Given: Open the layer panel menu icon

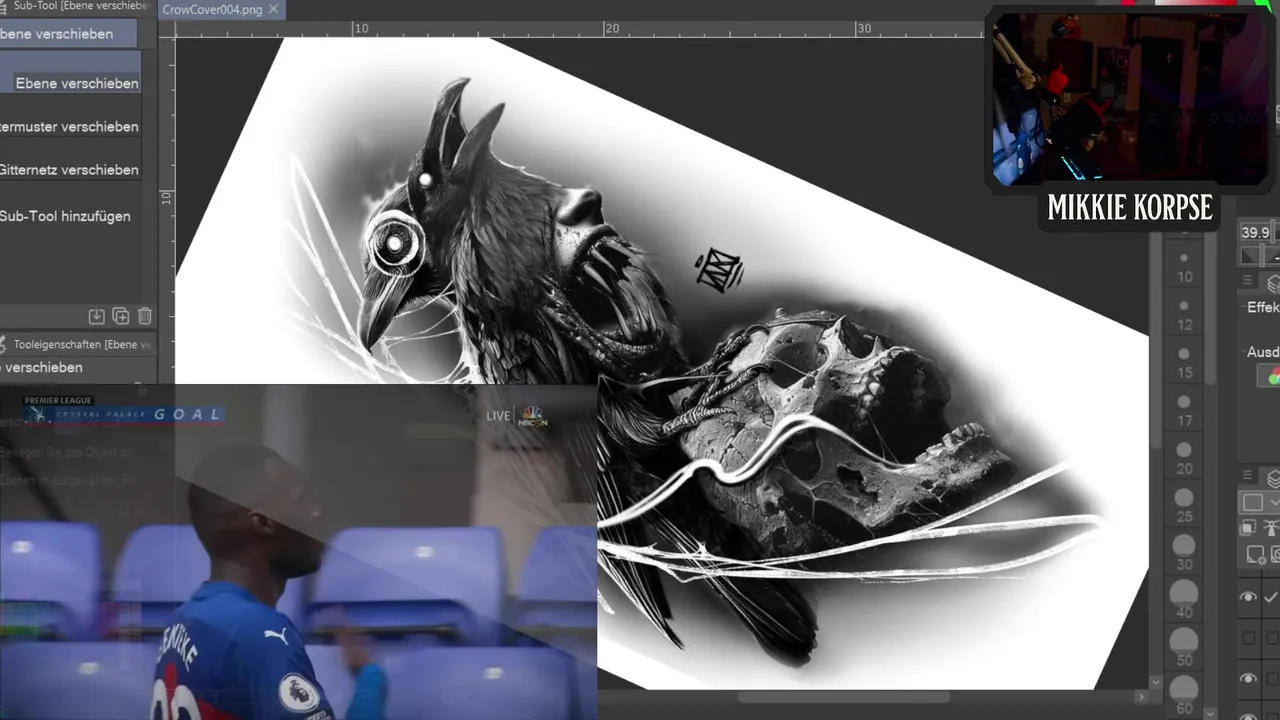Looking at the screenshot, I should pyautogui.click(x=1248, y=476).
